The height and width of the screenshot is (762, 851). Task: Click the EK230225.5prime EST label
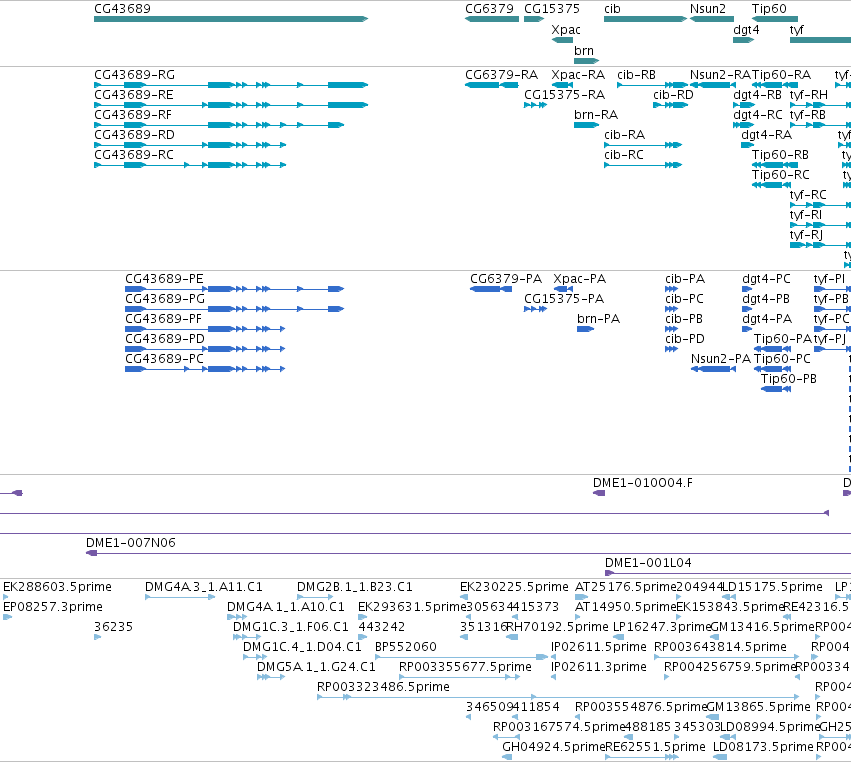514,587
